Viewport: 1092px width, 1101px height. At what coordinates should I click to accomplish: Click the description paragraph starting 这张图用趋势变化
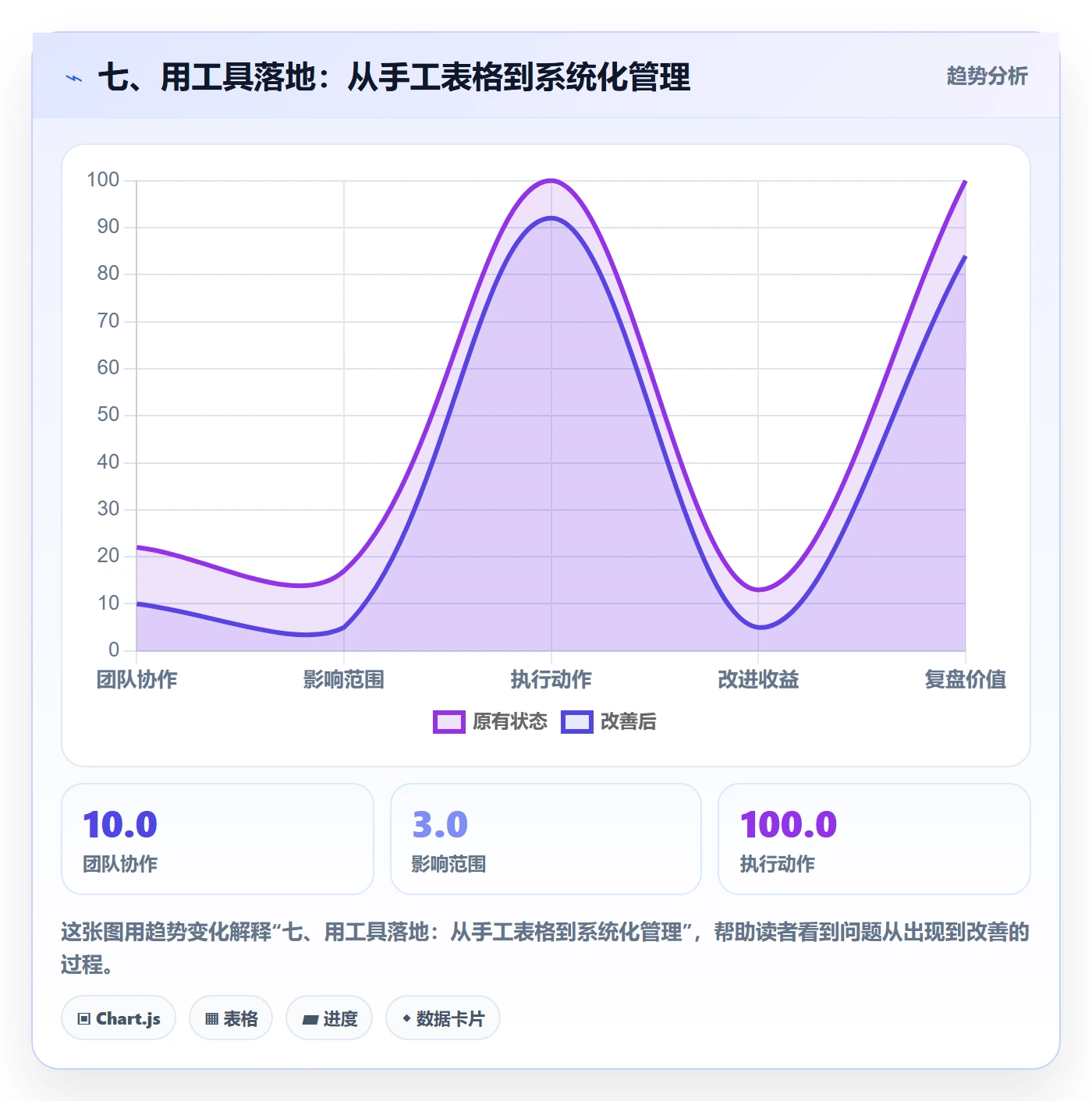(x=545, y=948)
